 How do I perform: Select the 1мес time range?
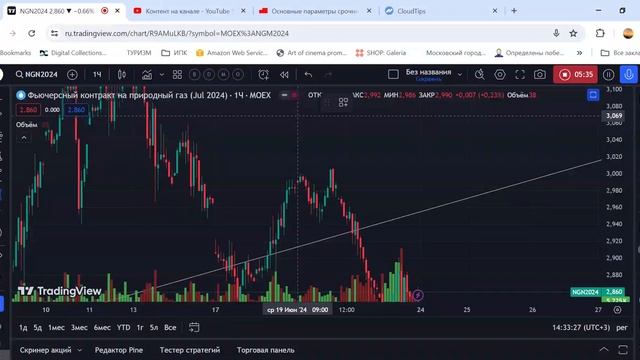tap(56, 327)
